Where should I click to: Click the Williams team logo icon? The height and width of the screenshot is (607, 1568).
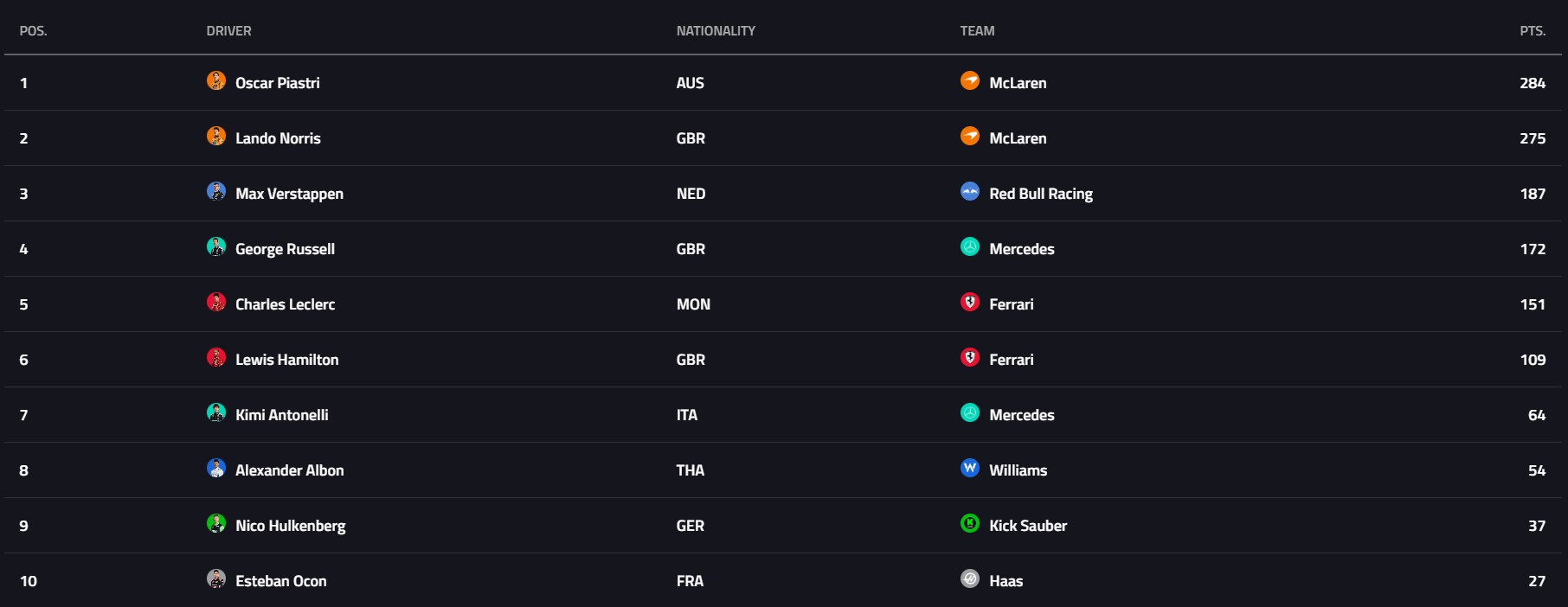970,468
